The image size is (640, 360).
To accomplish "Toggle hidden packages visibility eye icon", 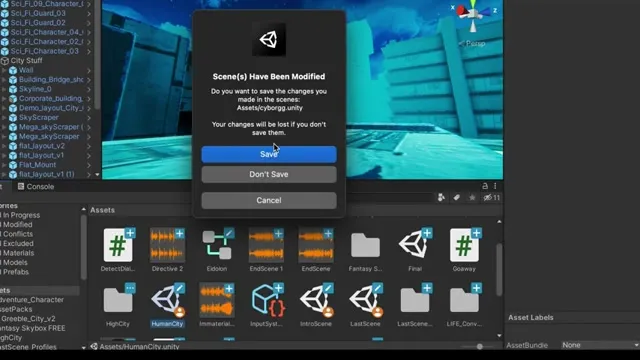I will [x=492, y=198].
